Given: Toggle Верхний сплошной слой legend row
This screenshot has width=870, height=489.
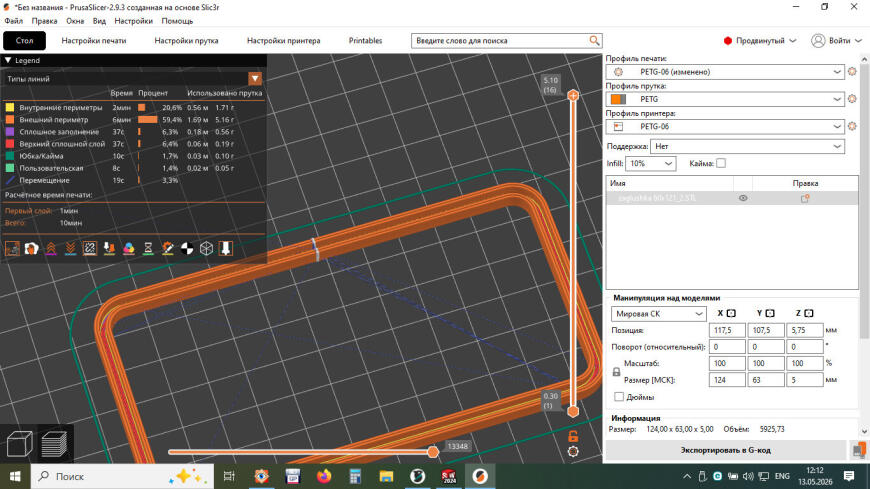Looking at the screenshot, I should (133, 144).
